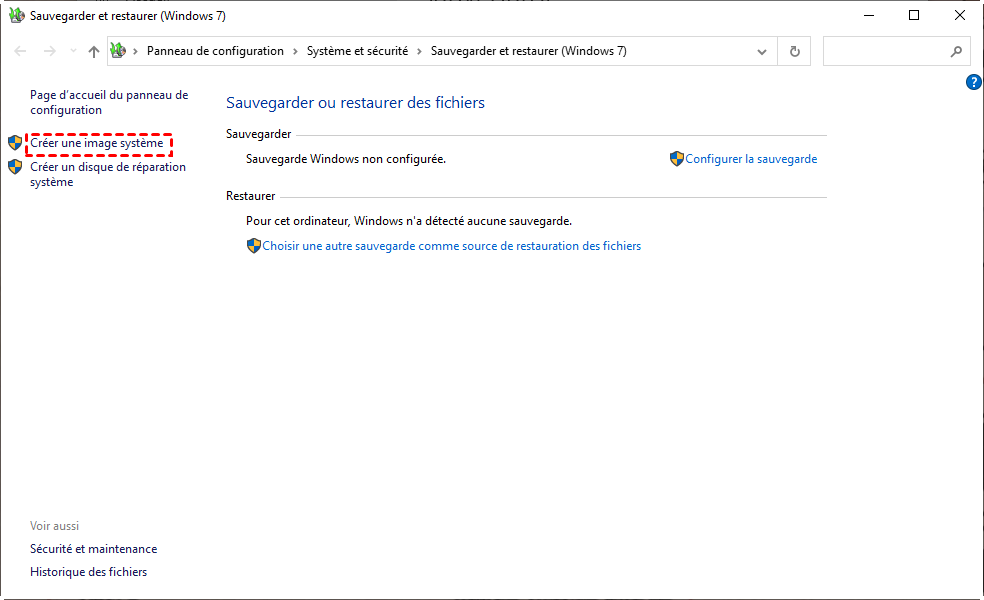Screen dimensions: 984x600
Task: Open the recent locations dropdown arrow
Action: [x=73, y=51]
